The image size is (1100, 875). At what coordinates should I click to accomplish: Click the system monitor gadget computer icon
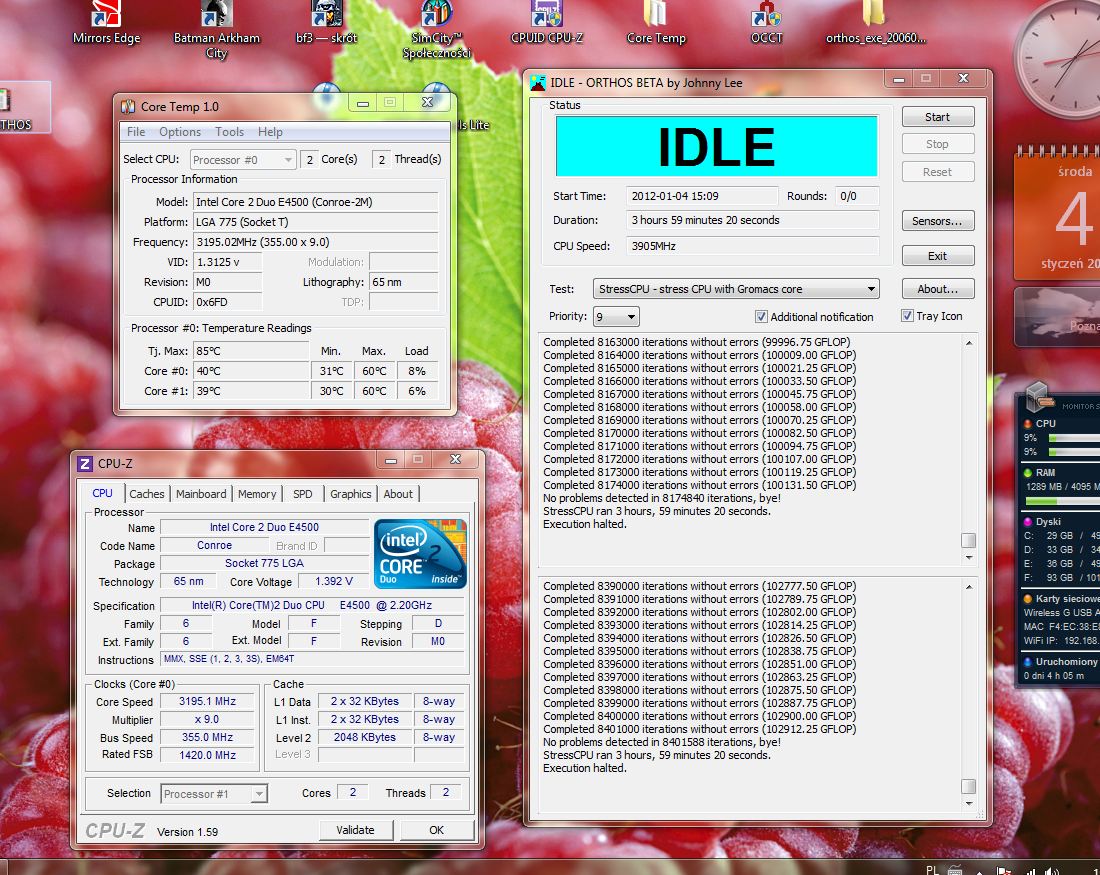point(1039,396)
